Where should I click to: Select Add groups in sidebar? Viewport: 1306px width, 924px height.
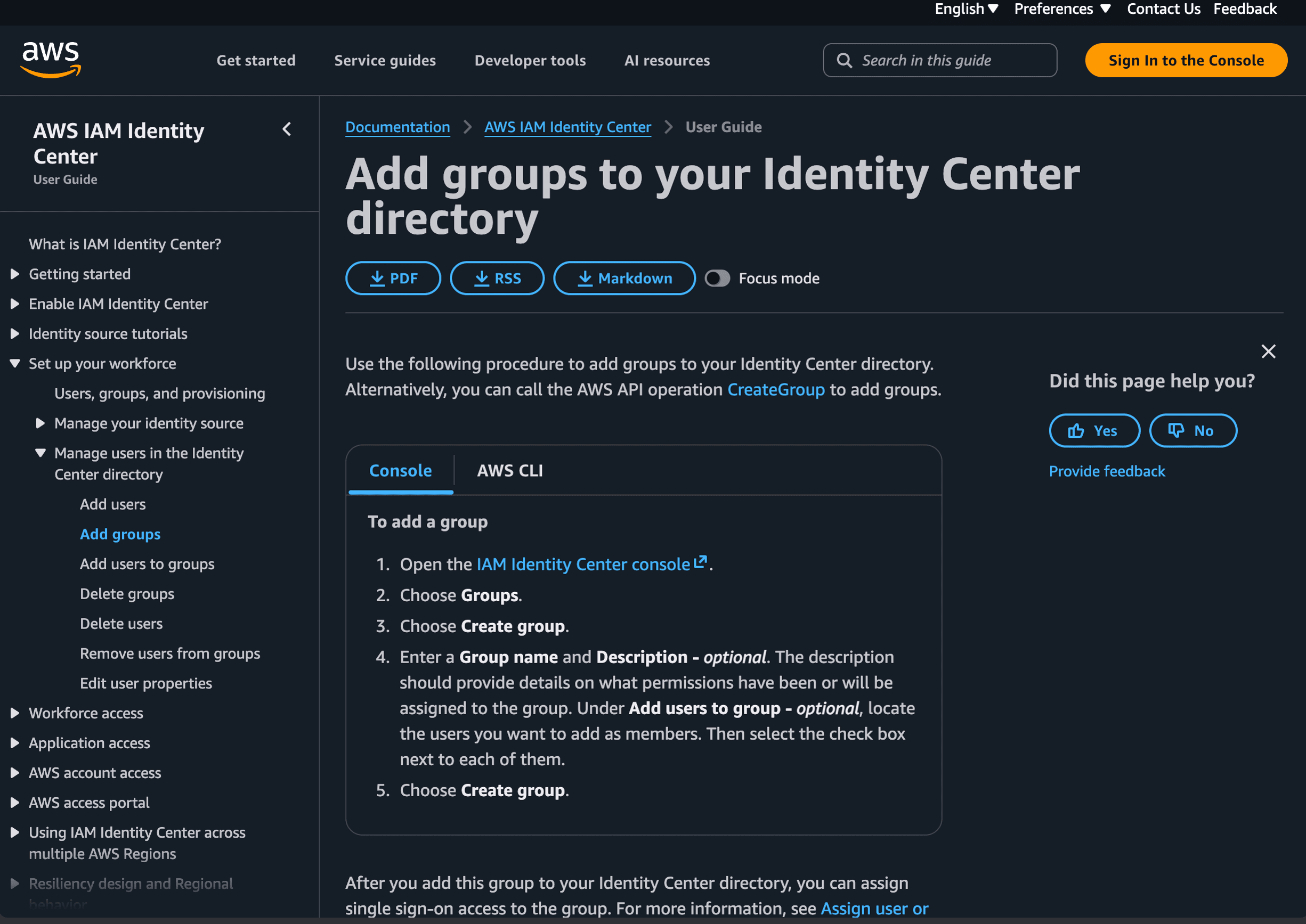click(120, 534)
